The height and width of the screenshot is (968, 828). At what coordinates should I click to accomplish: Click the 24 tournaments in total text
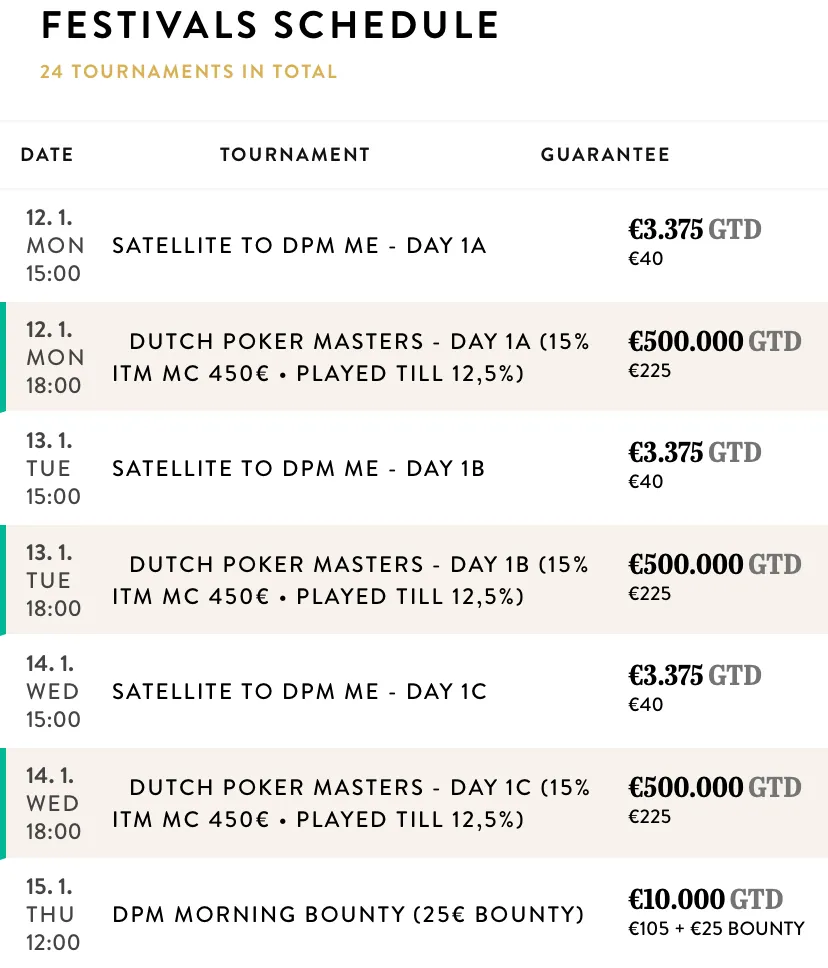point(188,72)
